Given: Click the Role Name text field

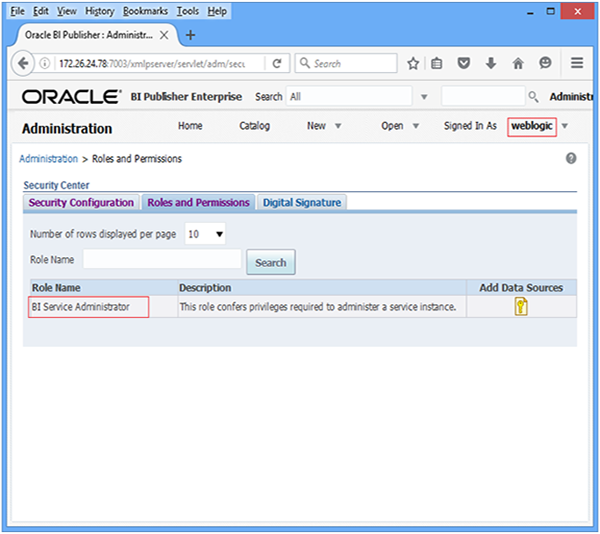Looking at the screenshot, I should pos(162,259).
